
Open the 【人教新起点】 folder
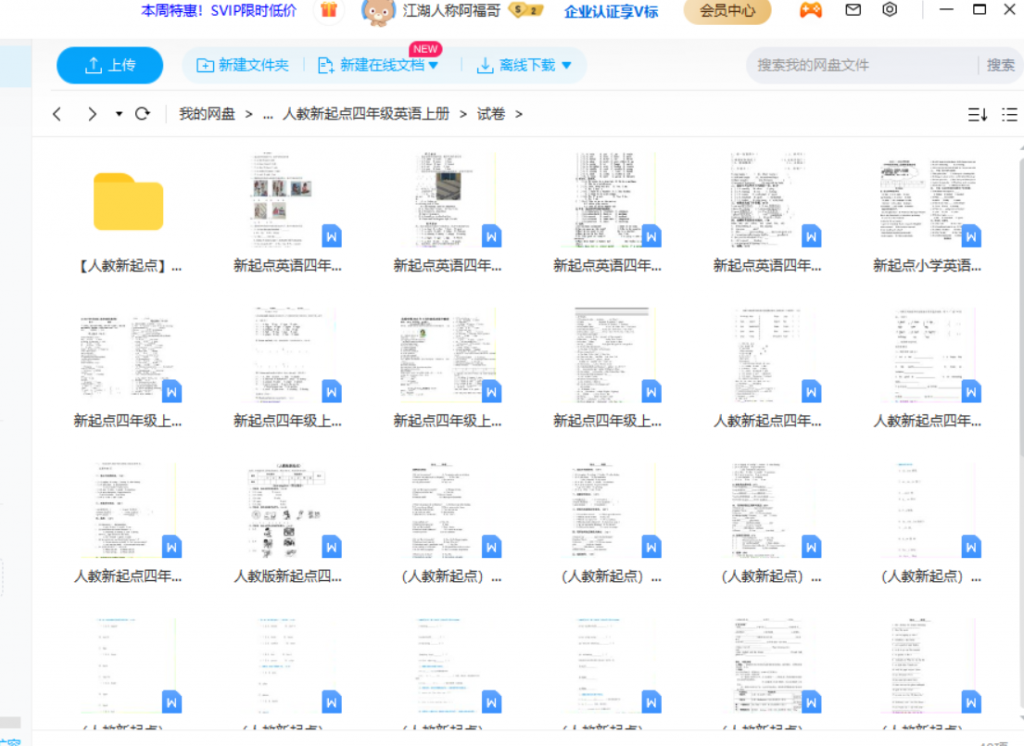128,213
